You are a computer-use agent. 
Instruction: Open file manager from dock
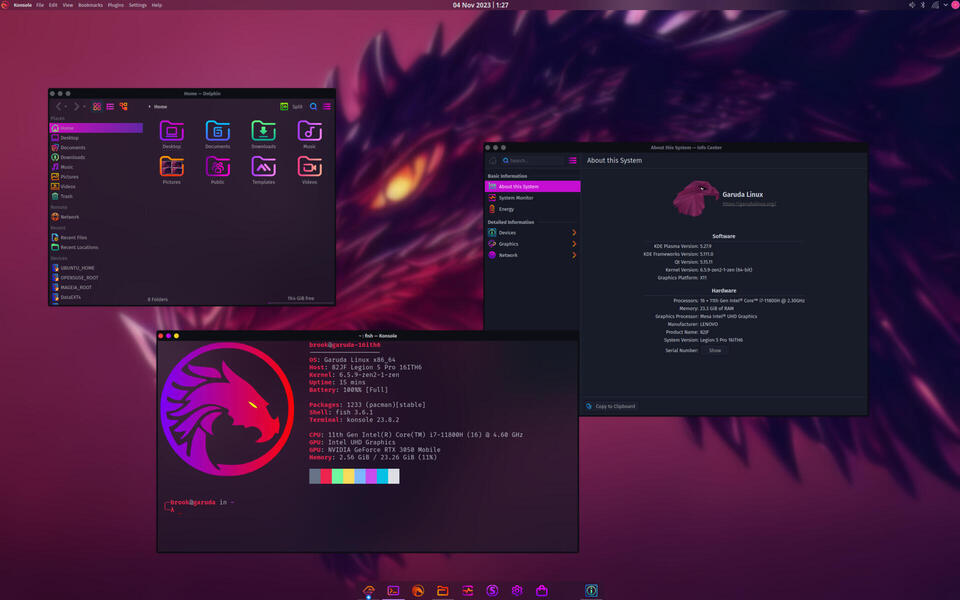point(443,591)
